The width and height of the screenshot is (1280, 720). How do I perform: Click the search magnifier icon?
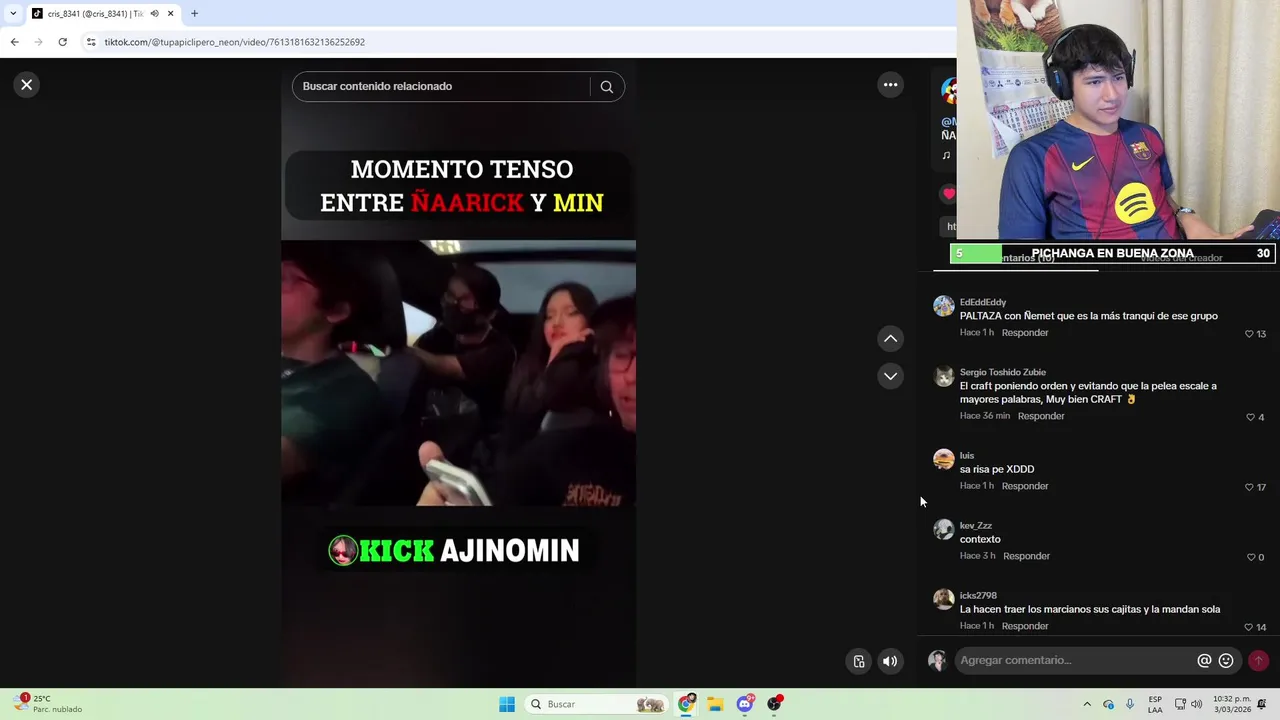point(606,87)
